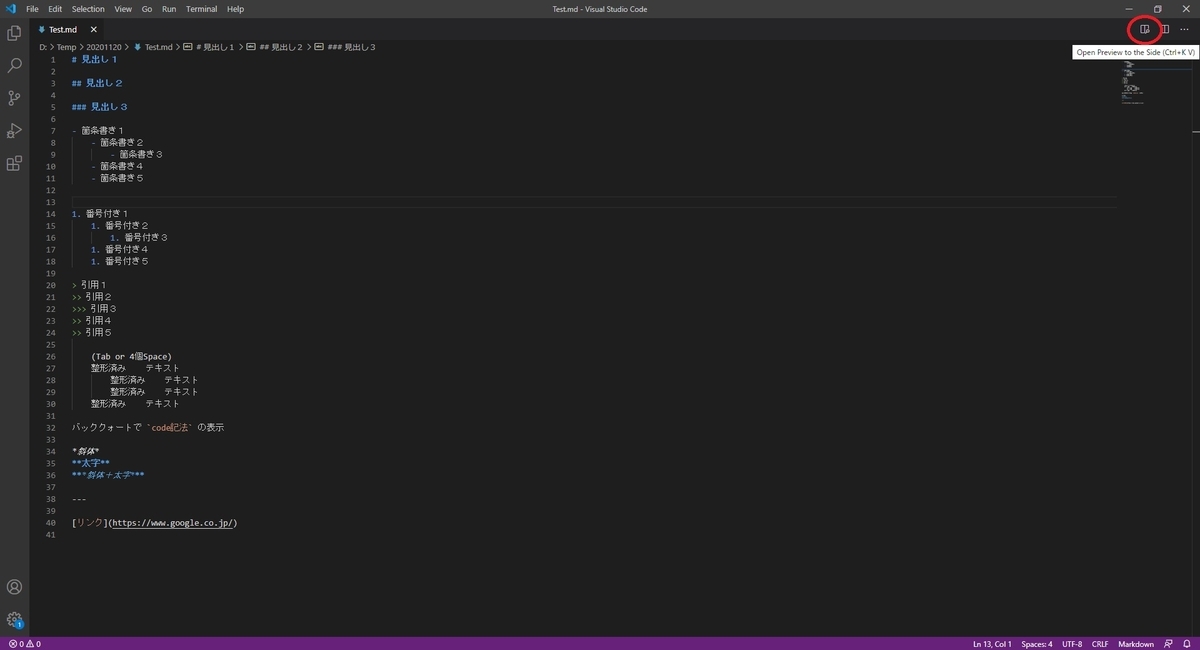Viewport: 1200px width, 650px height.
Task: Open the View menu
Action: 123,9
